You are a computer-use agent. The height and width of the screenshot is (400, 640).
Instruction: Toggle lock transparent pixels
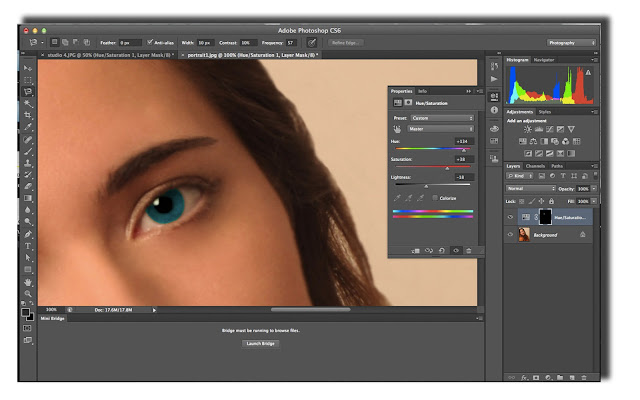522,201
